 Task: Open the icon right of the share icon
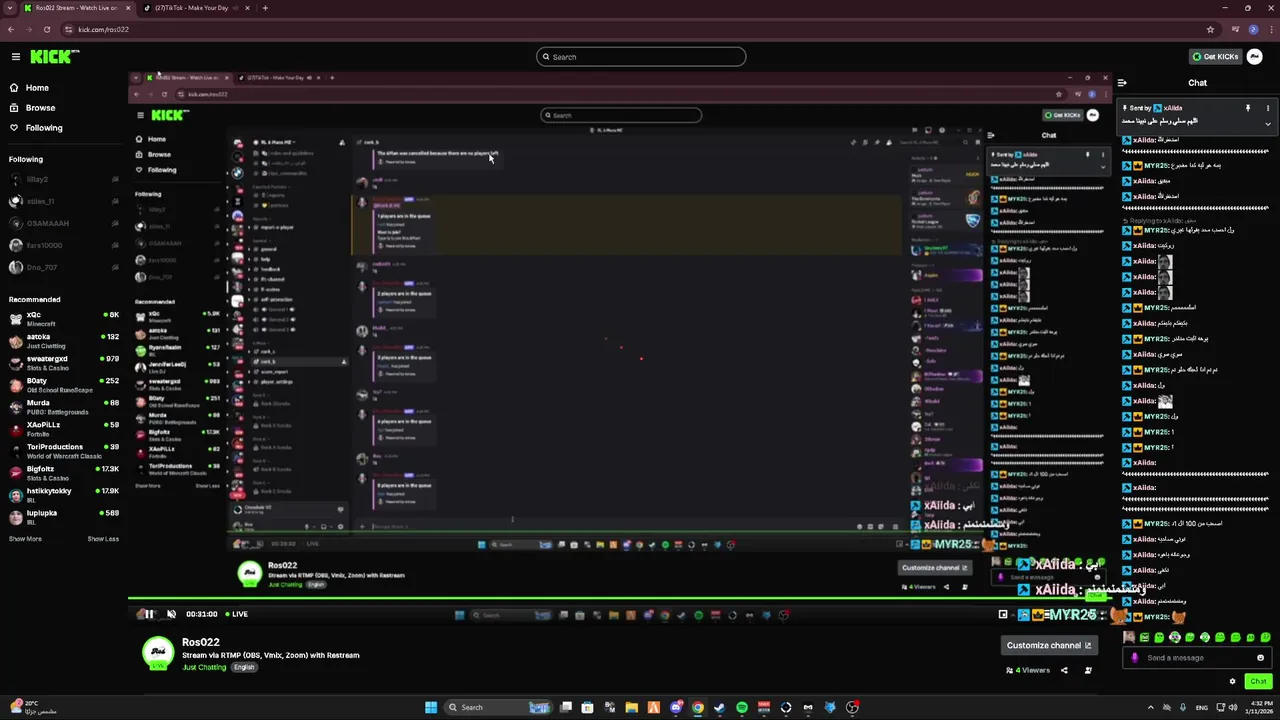1088,671
